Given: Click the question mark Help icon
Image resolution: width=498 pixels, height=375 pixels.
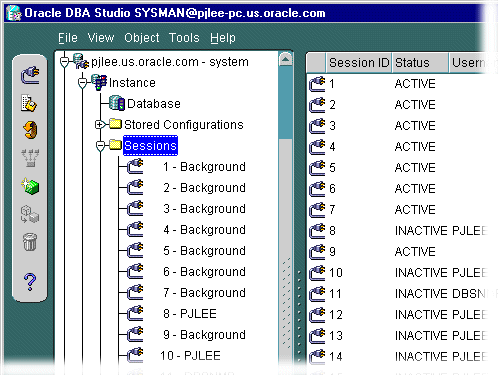Looking at the screenshot, I should click(x=30, y=282).
